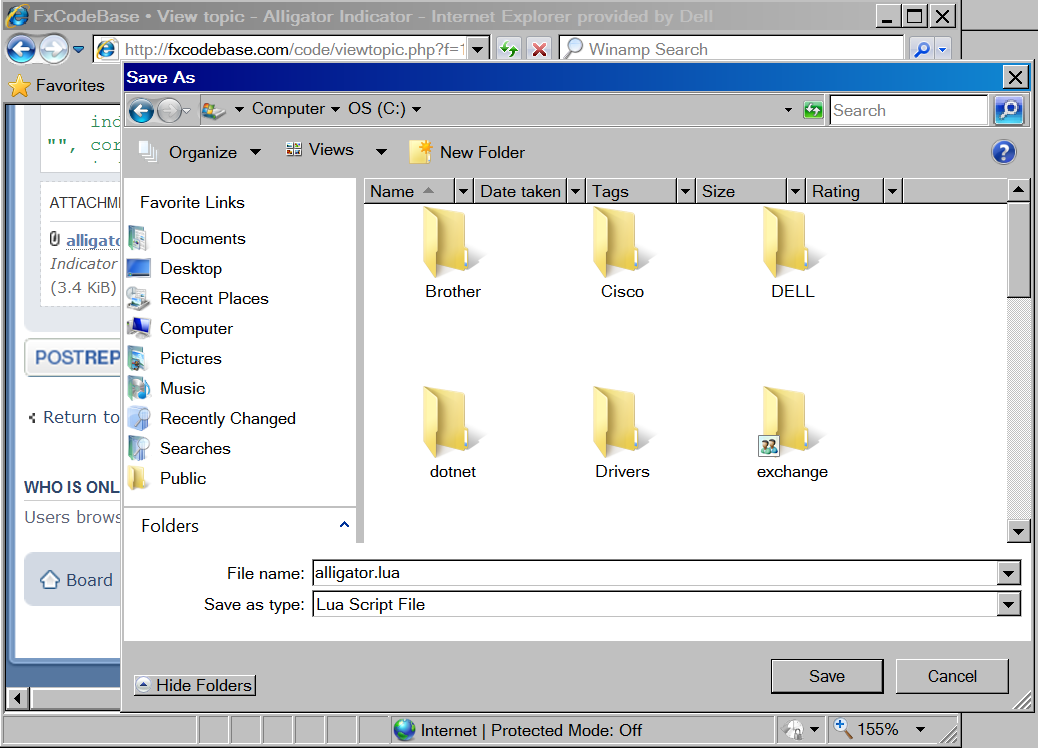Expand the Folders pane
This screenshot has width=1038, height=748.
[344, 525]
